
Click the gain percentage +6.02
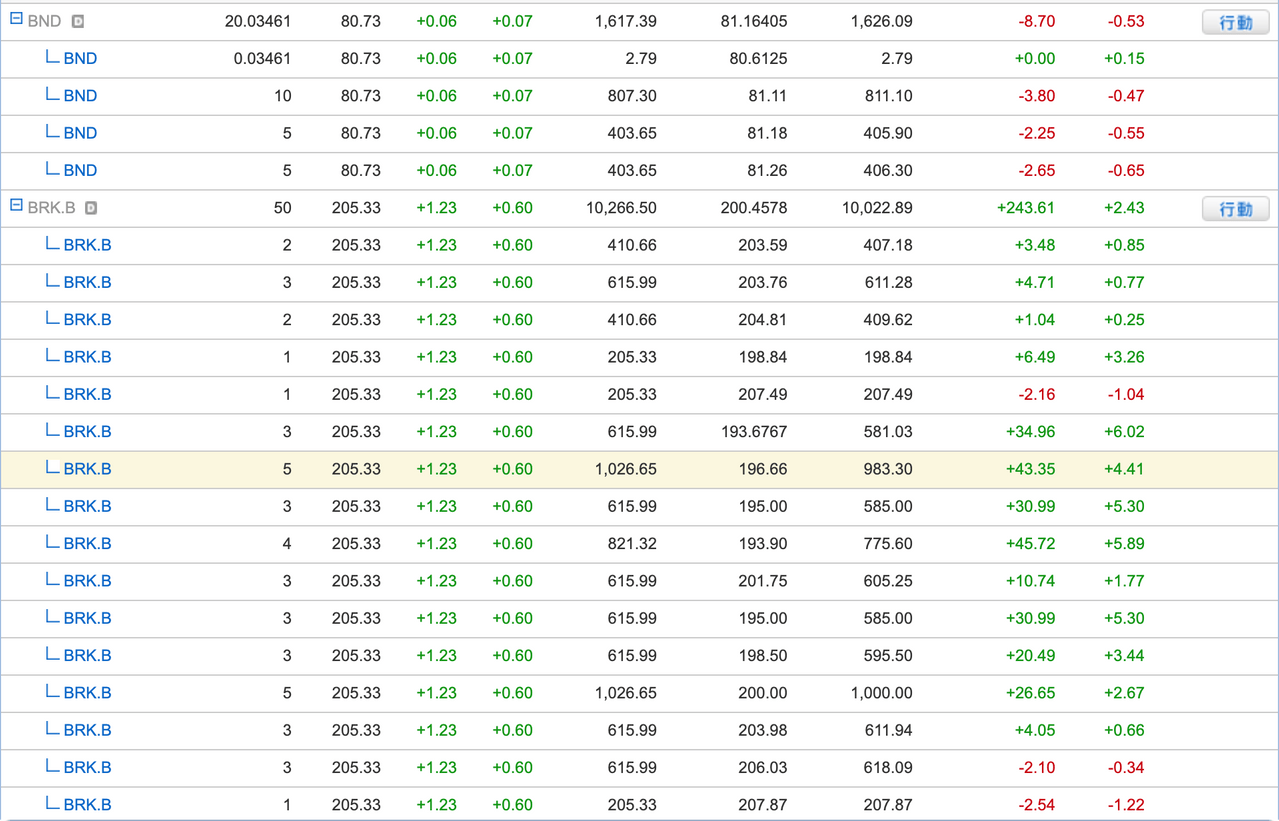click(1125, 432)
